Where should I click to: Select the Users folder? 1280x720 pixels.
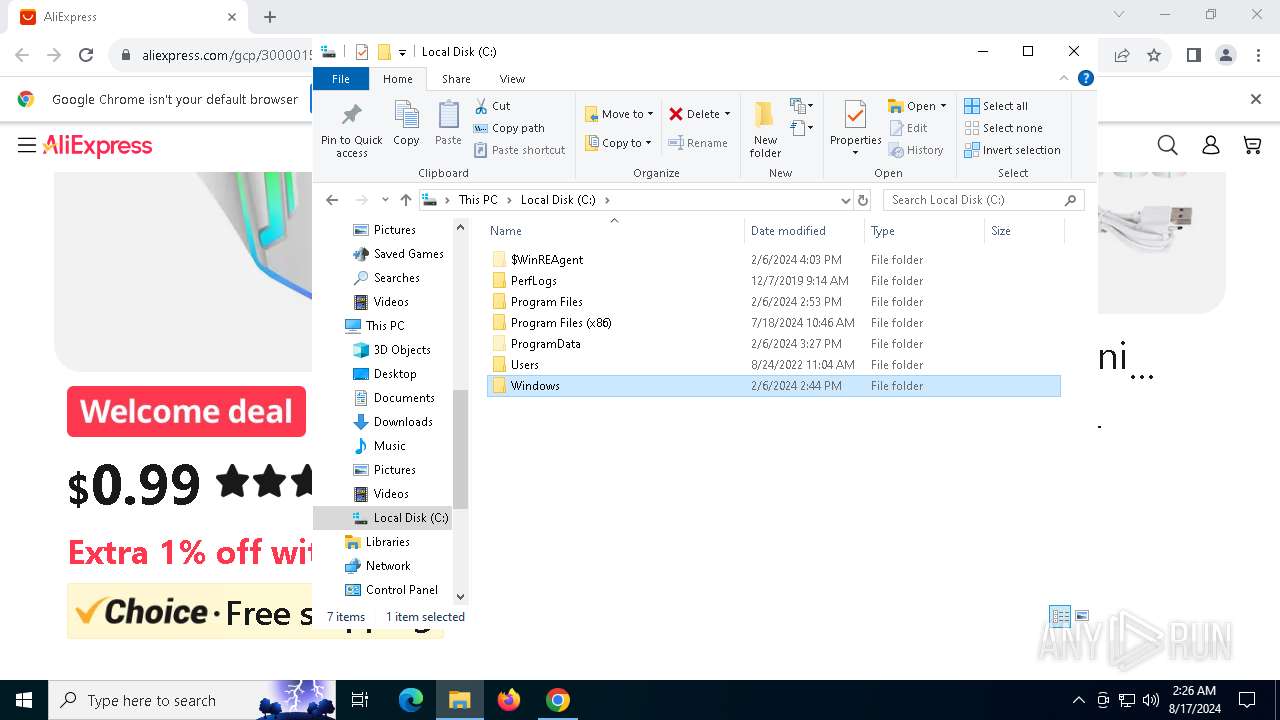(774, 365)
